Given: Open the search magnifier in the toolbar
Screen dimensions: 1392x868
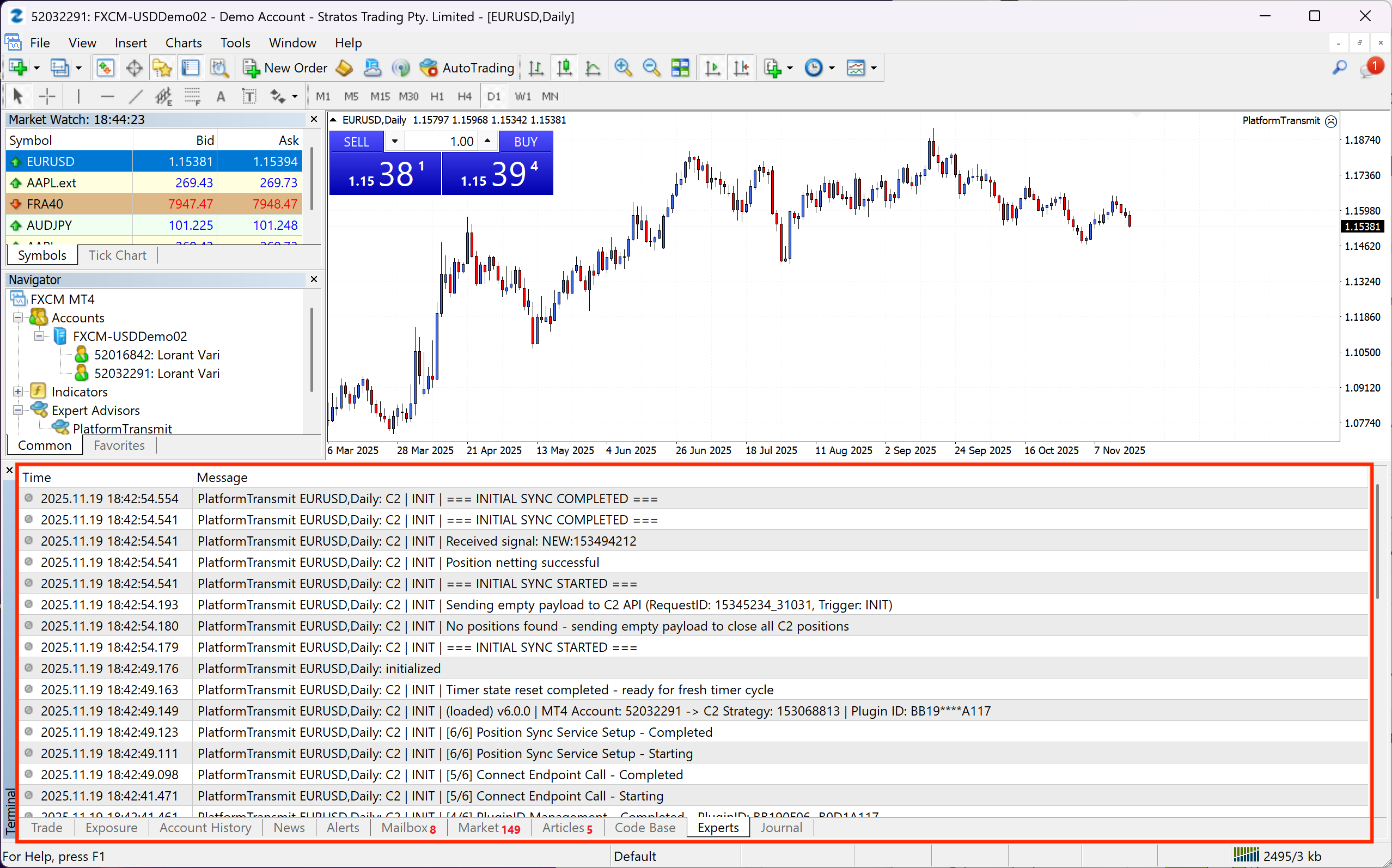Looking at the screenshot, I should 1339,68.
